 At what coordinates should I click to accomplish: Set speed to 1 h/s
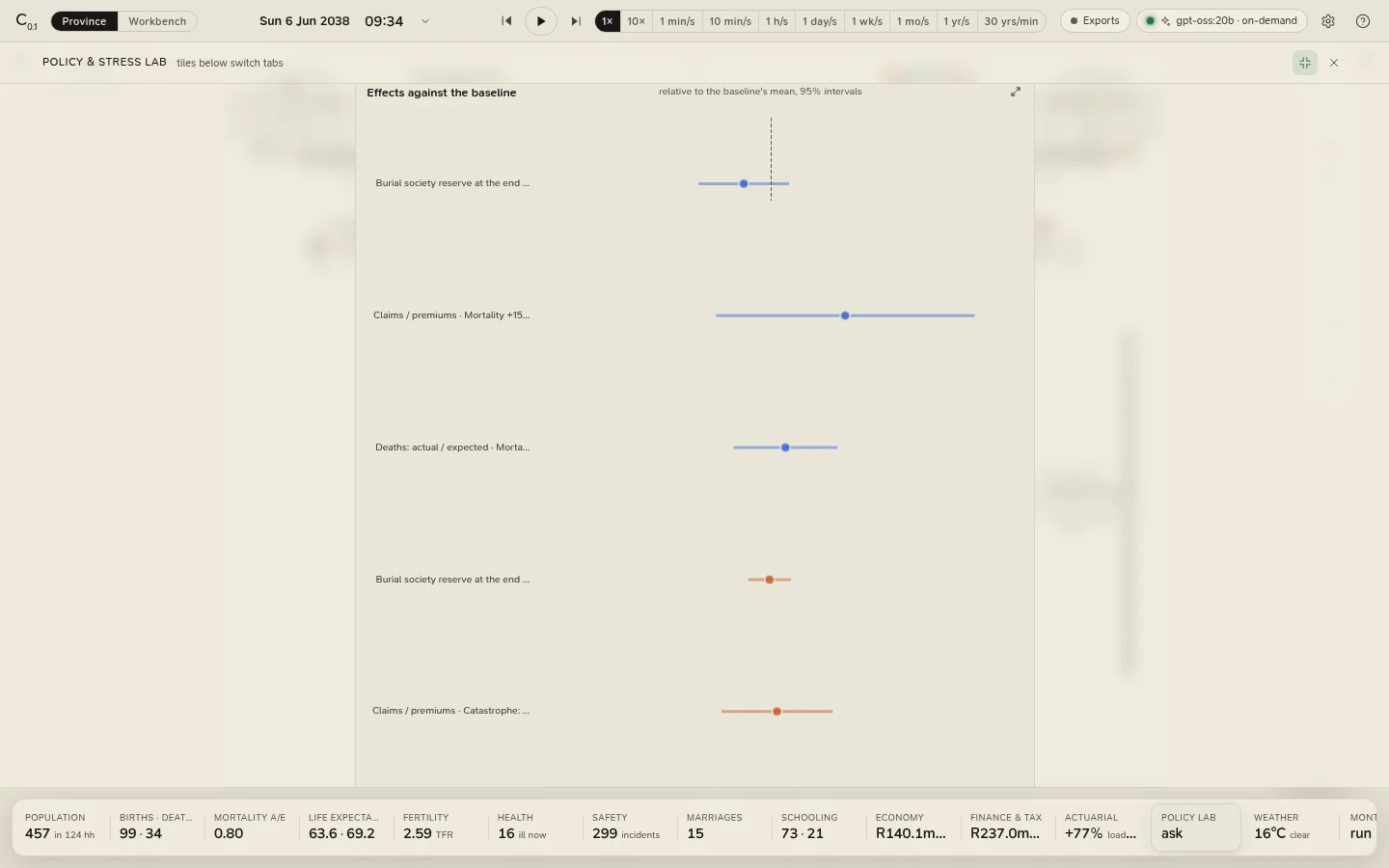click(x=776, y=21)
